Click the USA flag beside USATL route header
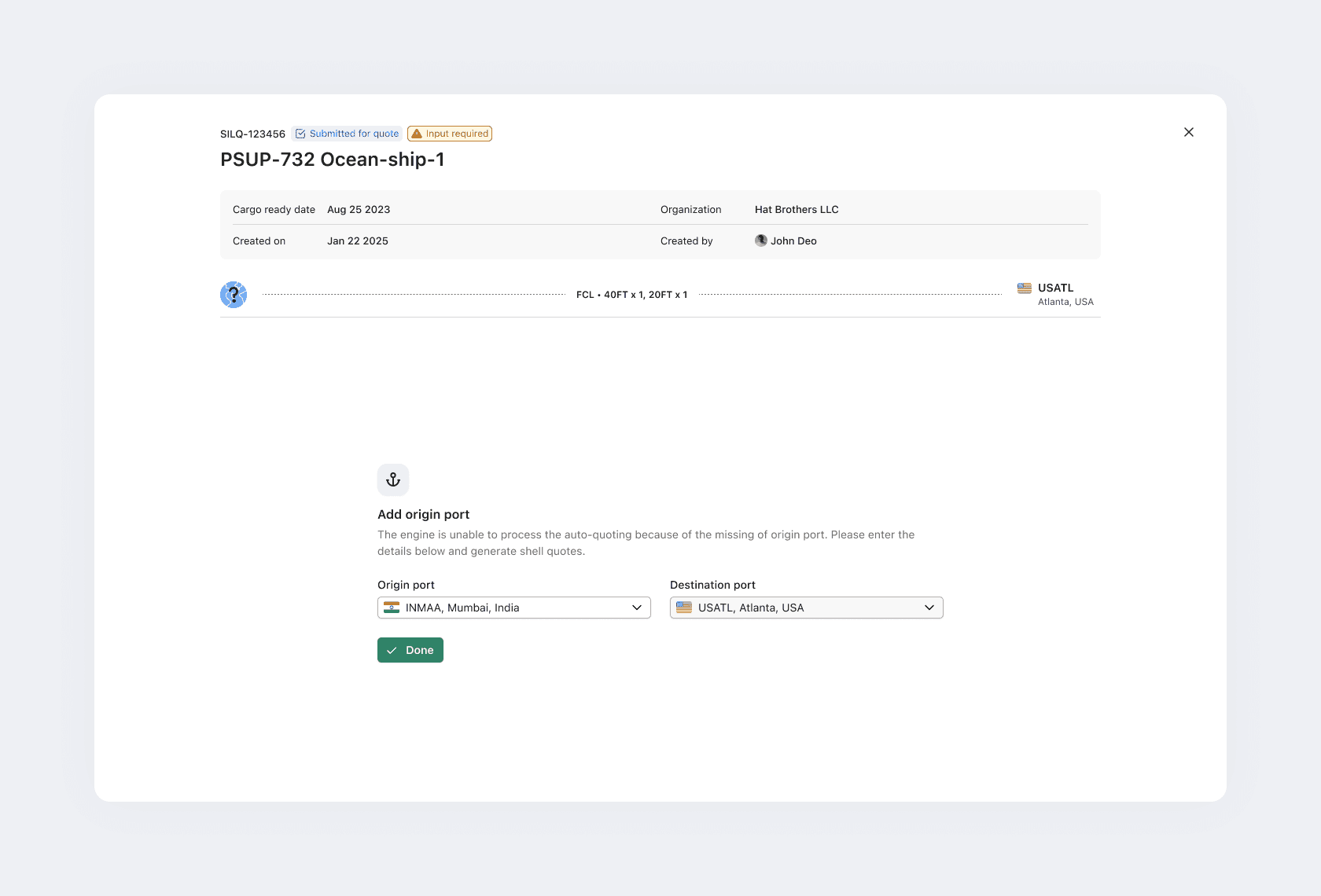Viewport: 1321px width, 896px height. coord(1025,288)
